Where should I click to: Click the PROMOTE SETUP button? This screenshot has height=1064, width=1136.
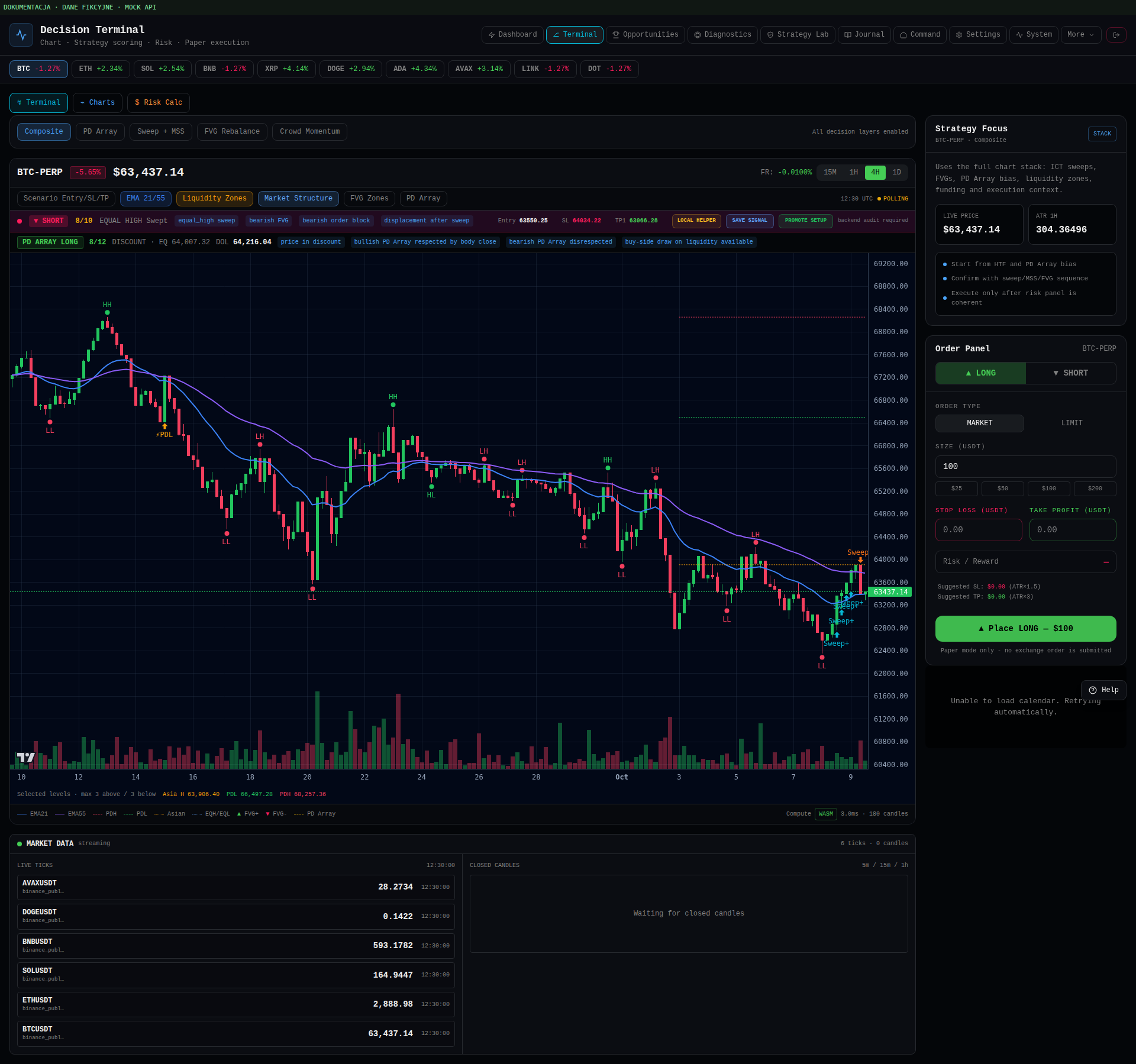[x=806, y=221]
